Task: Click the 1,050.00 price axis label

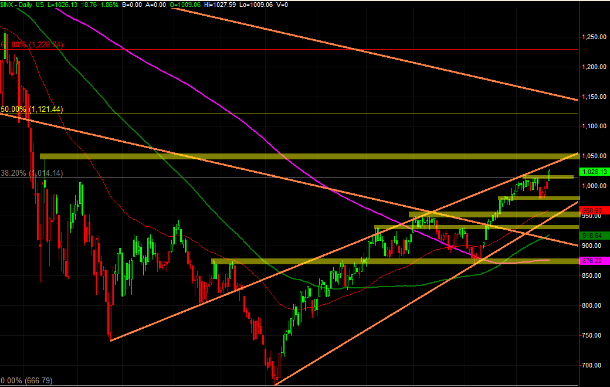Action: (594, 156)
